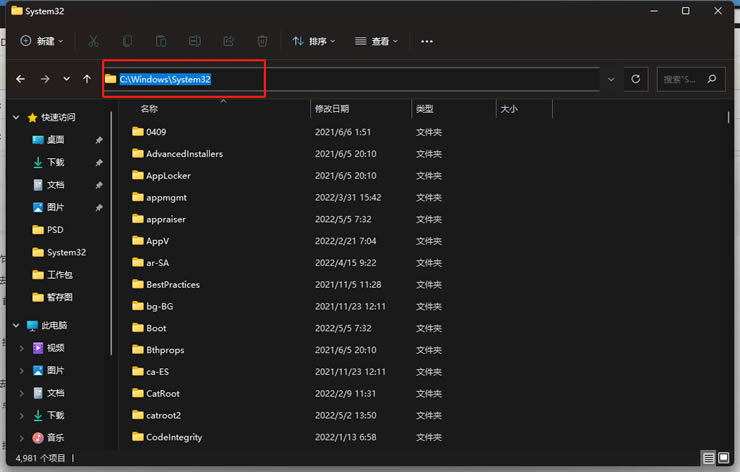740x472 pixels.
Task: Click the search box
Action: tap(690, 79)
